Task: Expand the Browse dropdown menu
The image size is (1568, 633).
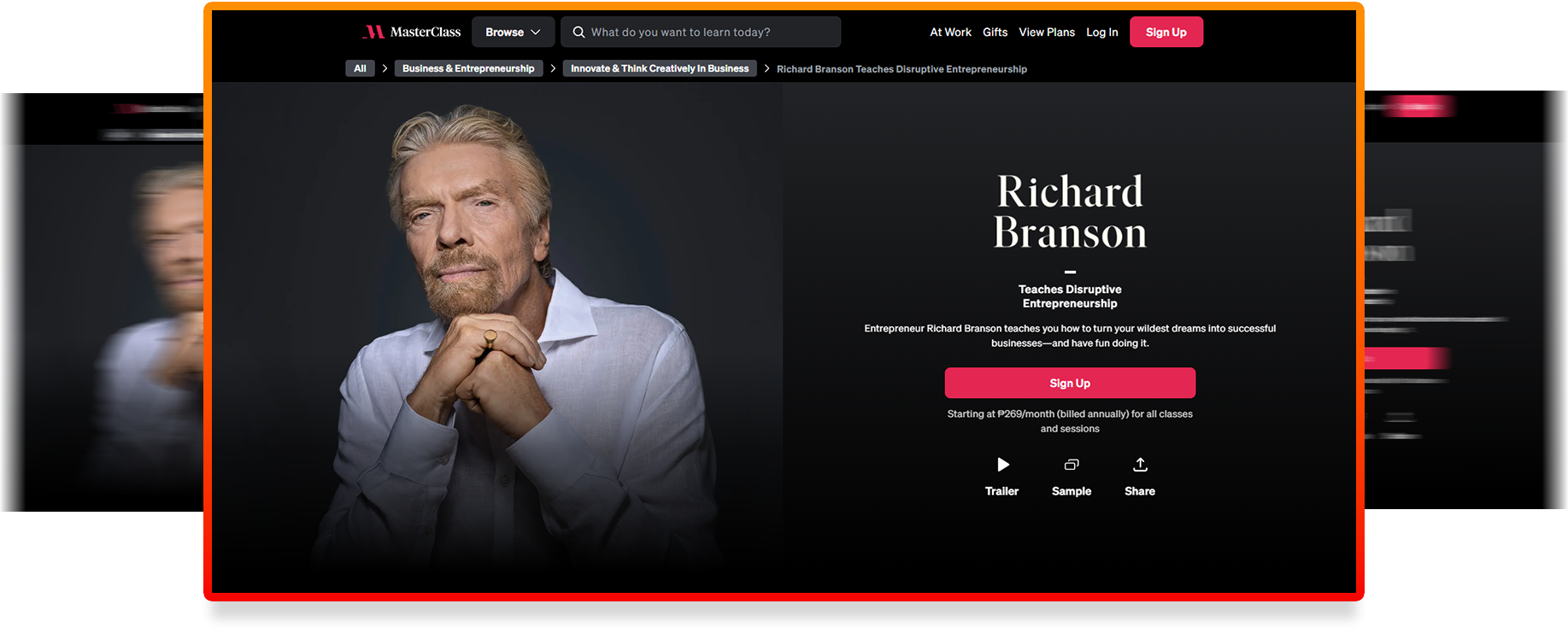Action: 513,32
